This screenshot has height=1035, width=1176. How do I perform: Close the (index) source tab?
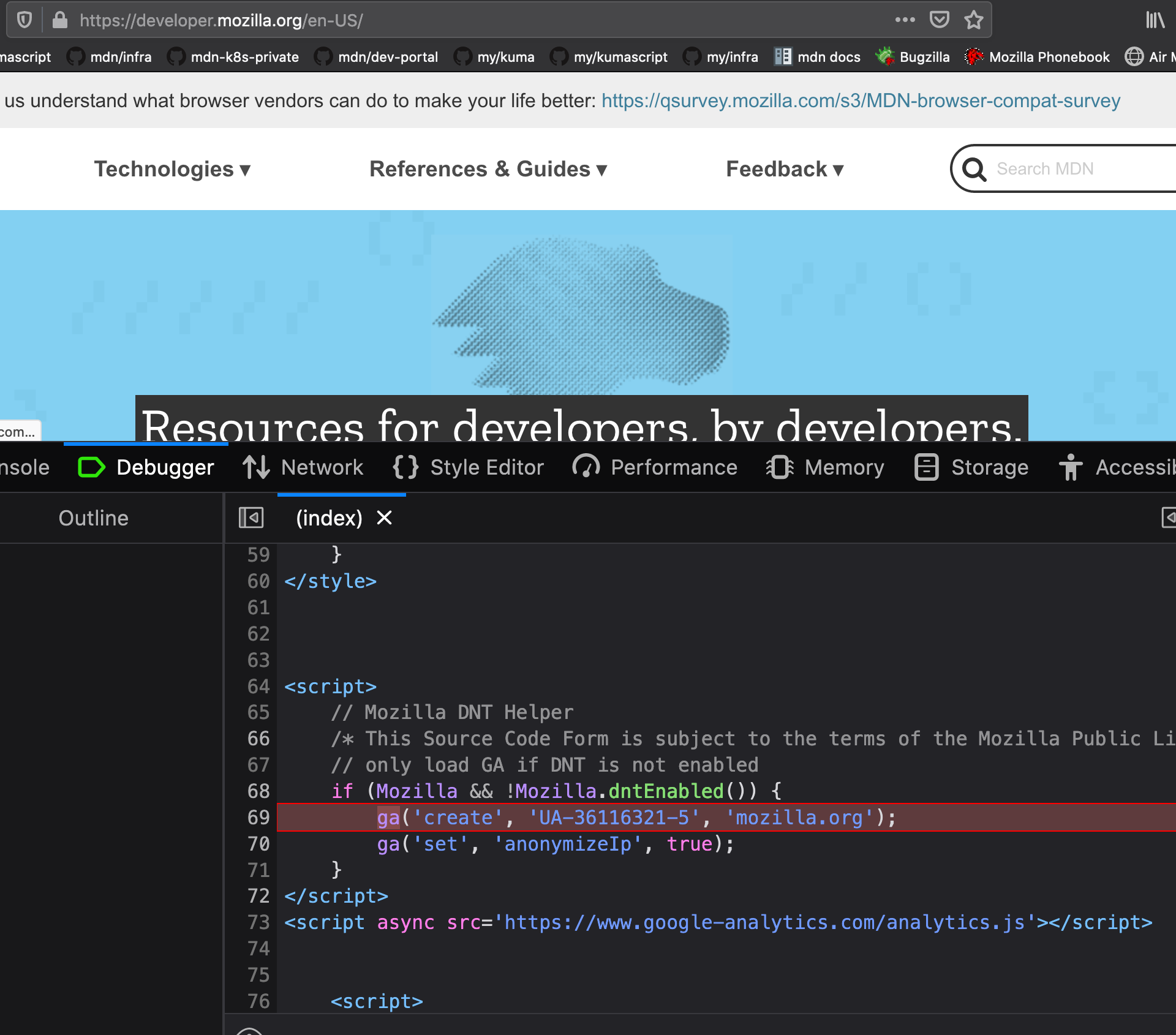(384, 518)
